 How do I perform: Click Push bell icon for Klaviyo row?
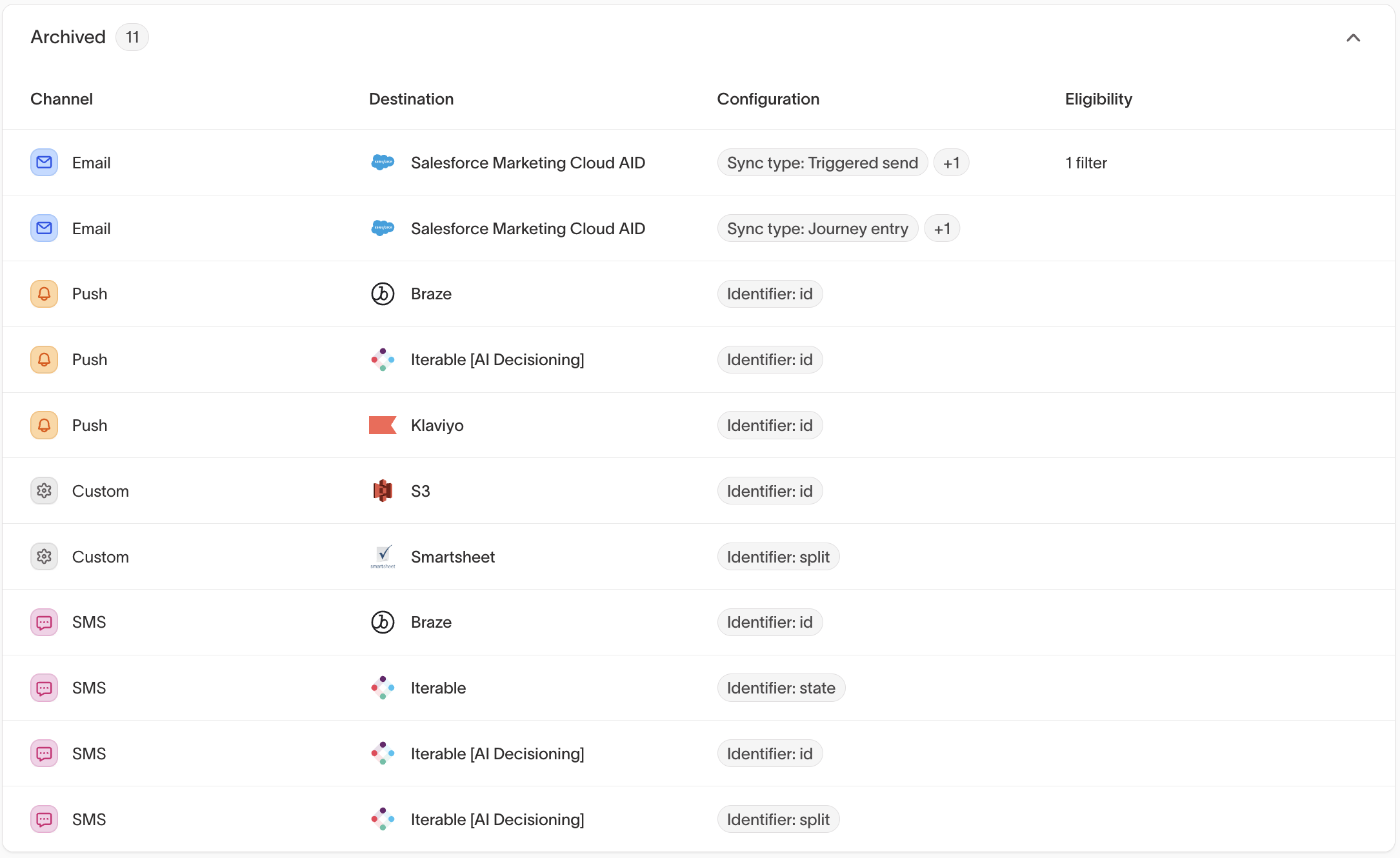[x=44, y=425]
